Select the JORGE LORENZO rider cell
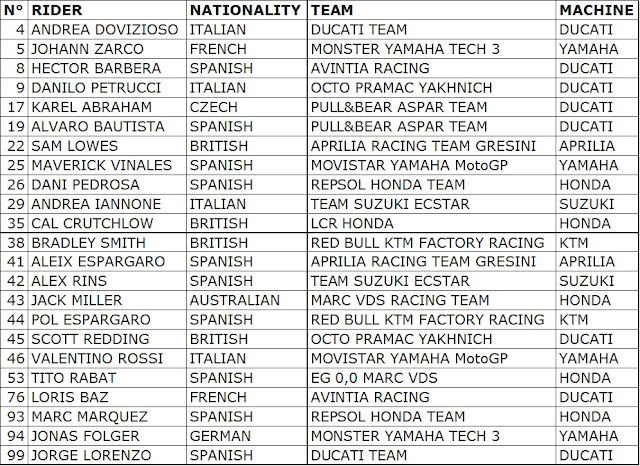Image resolution: width=640 pixels, height=466 pixels. (x=88, y=454)
